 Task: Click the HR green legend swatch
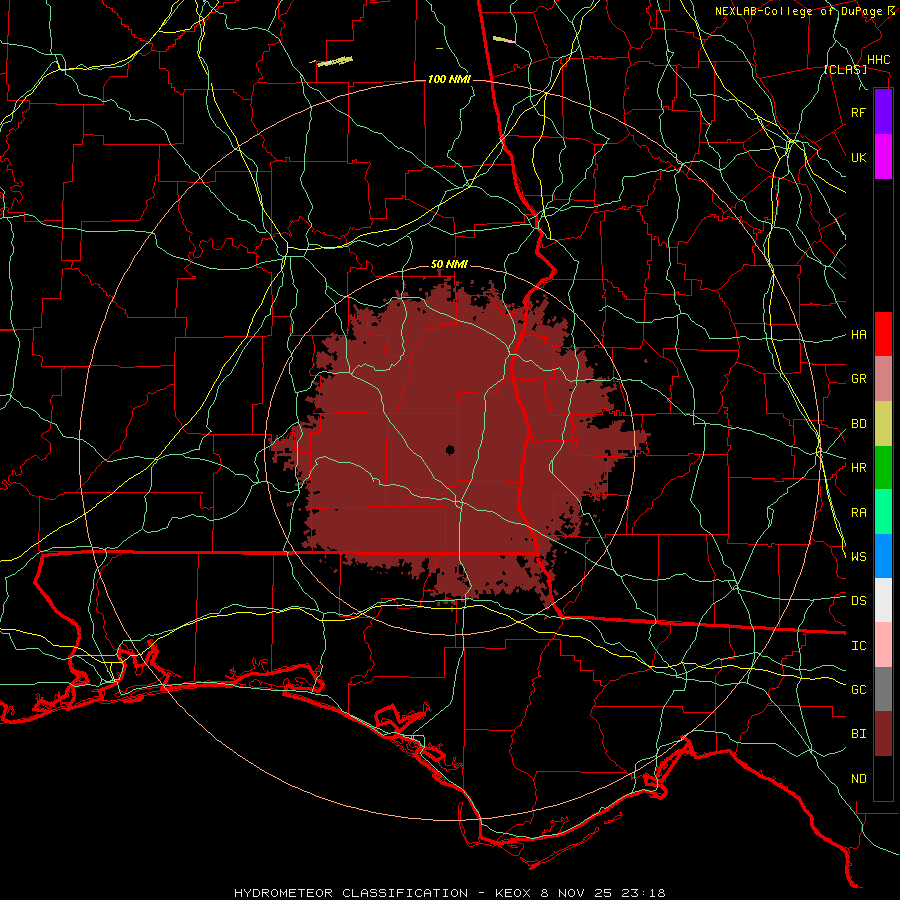[x=883, y=468]
